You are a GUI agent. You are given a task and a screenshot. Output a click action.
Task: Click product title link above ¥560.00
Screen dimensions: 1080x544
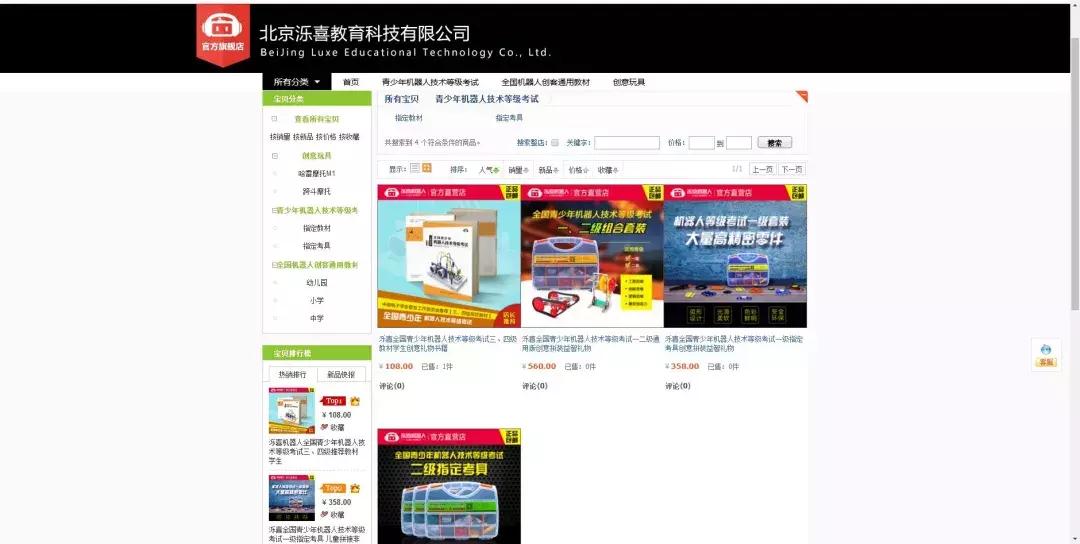click(x=591, y=344)
